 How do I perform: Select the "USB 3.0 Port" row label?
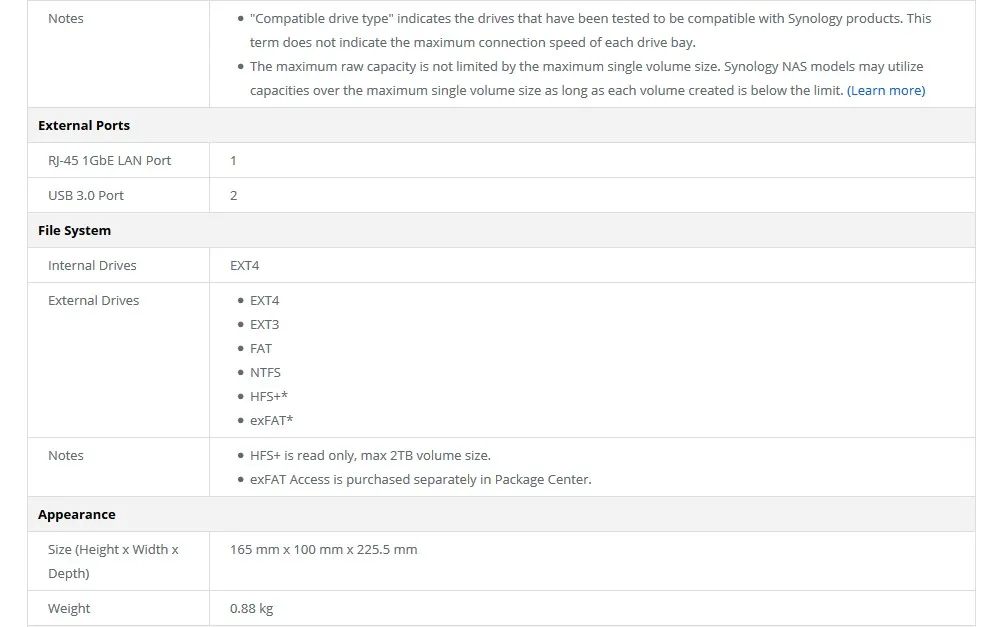86,196
